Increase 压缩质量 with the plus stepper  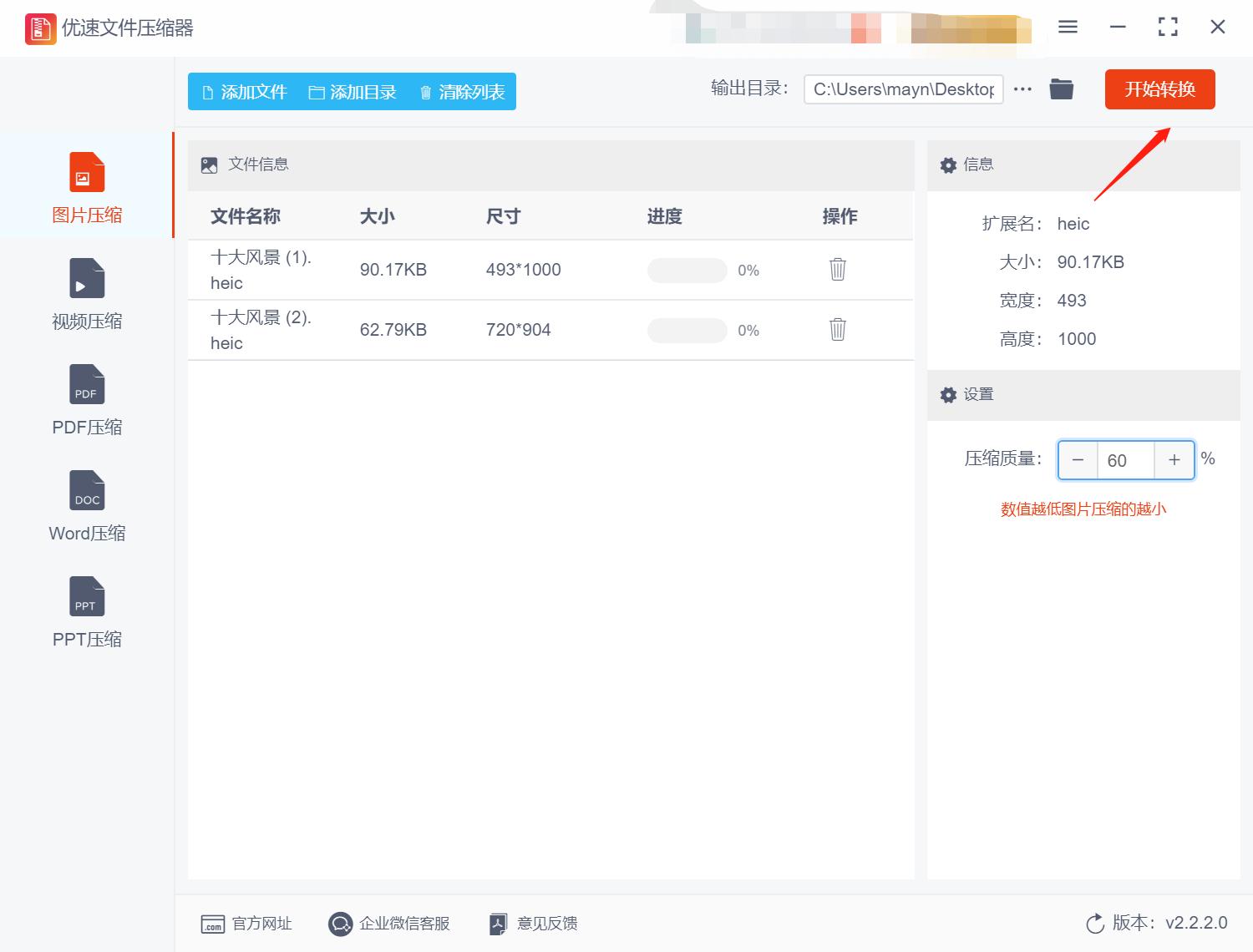point(1174,460)
